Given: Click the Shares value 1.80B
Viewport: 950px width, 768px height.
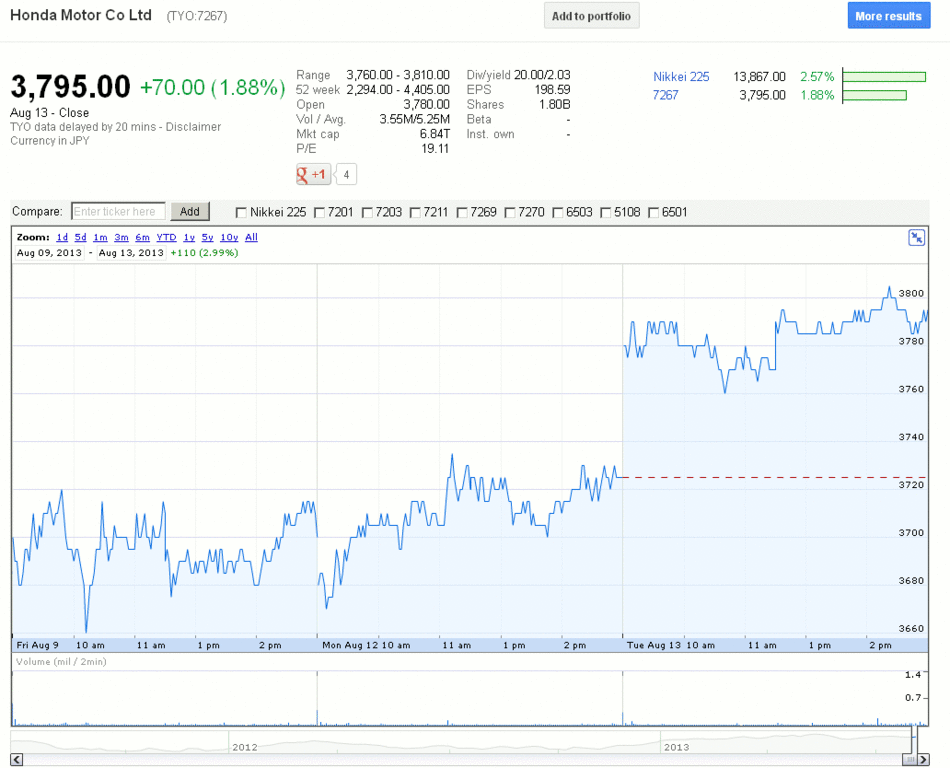Looking at the screenshot, I should click(555, 104).
